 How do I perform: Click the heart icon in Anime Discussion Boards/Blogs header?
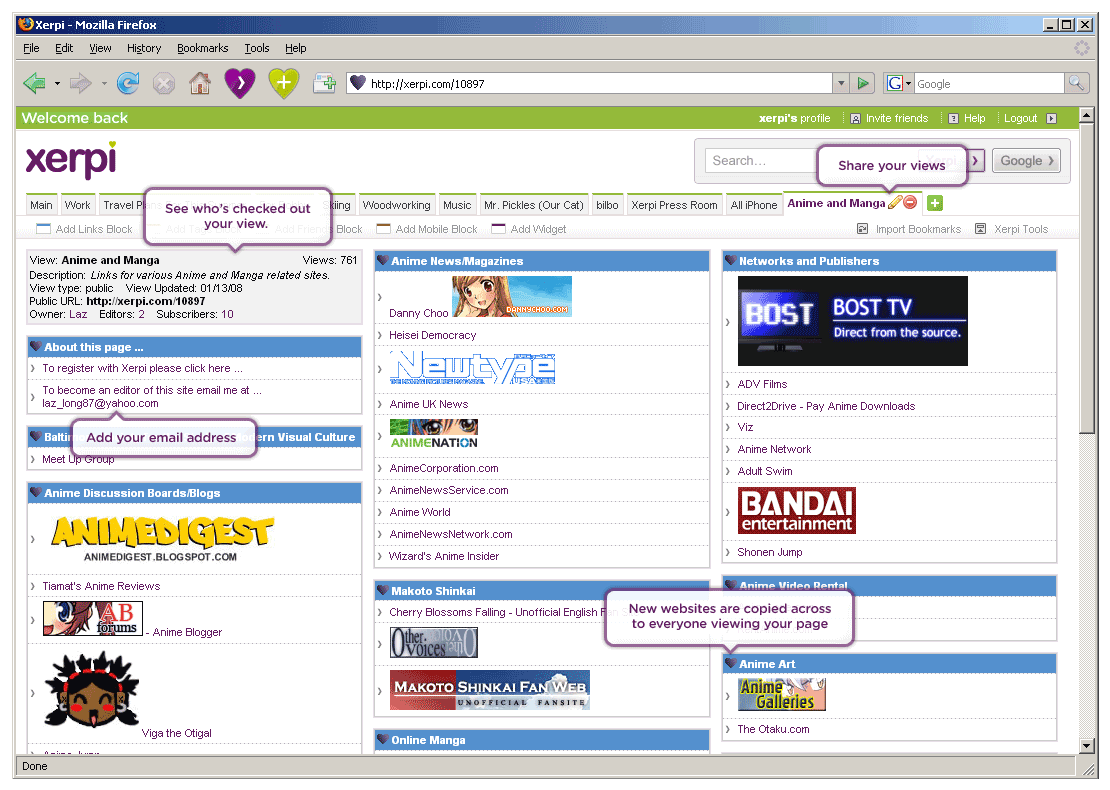pyautogui.click(x=35, y=493)
